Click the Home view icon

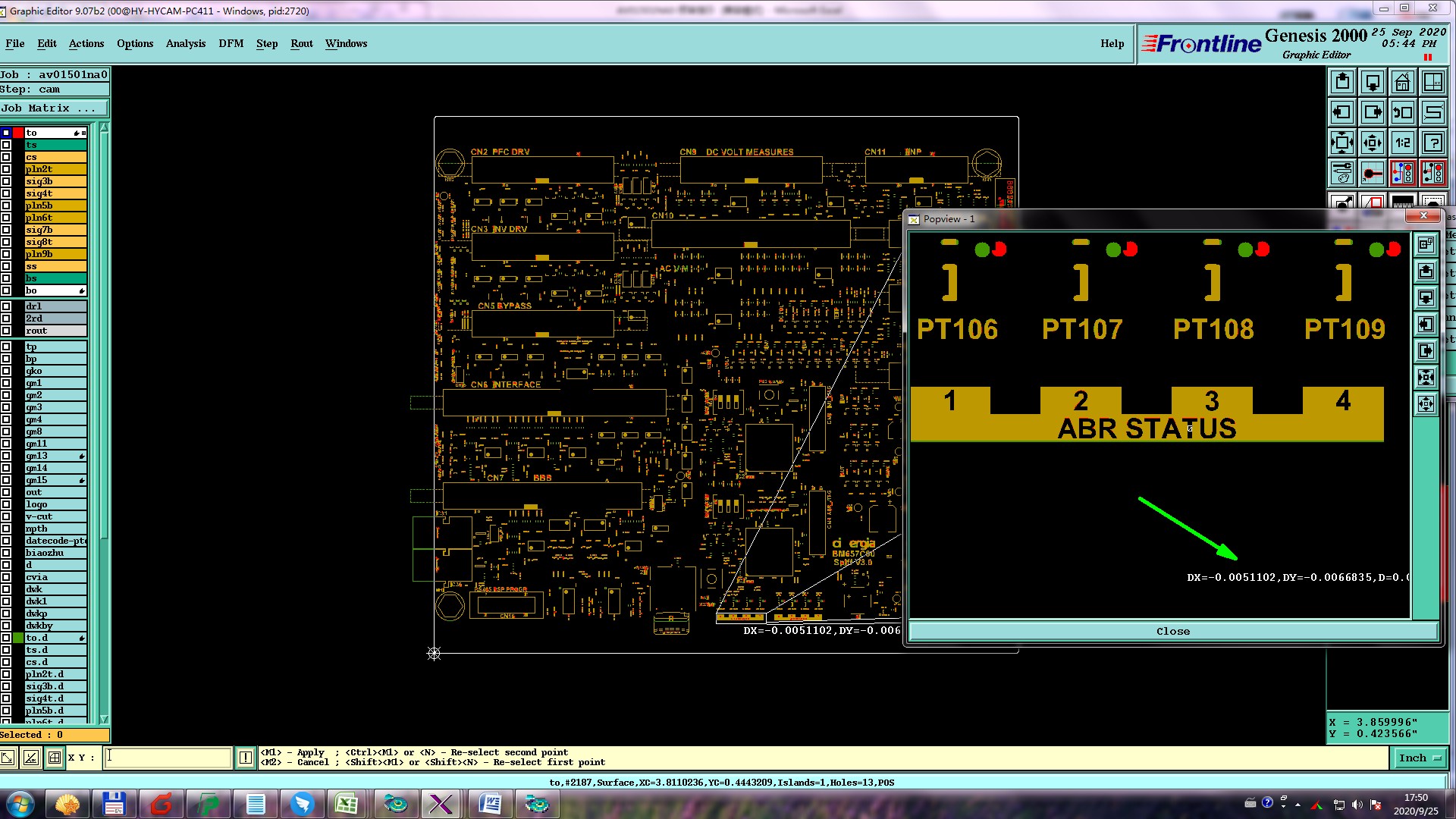[1402, 82]
